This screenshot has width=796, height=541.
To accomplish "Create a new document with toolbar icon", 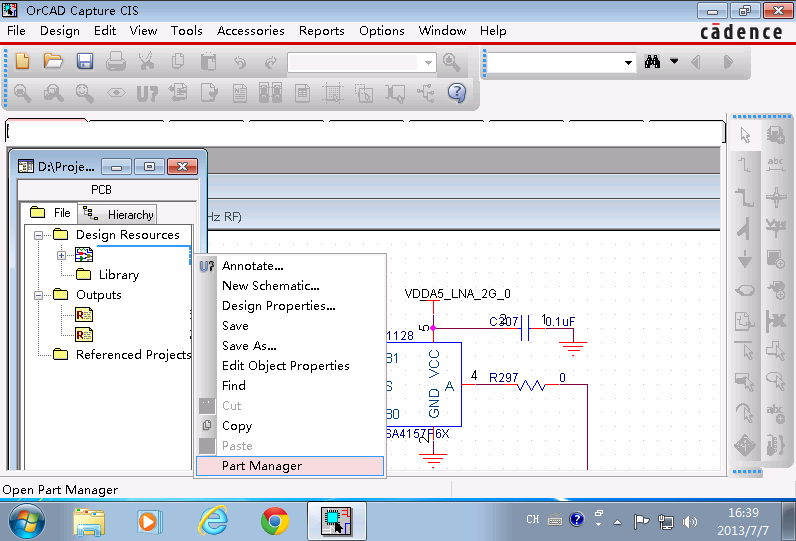I will [23, 61].
